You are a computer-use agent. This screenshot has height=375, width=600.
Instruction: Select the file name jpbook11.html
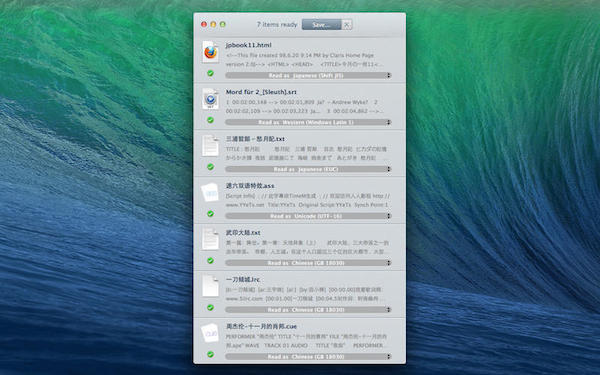pos(249,45)
